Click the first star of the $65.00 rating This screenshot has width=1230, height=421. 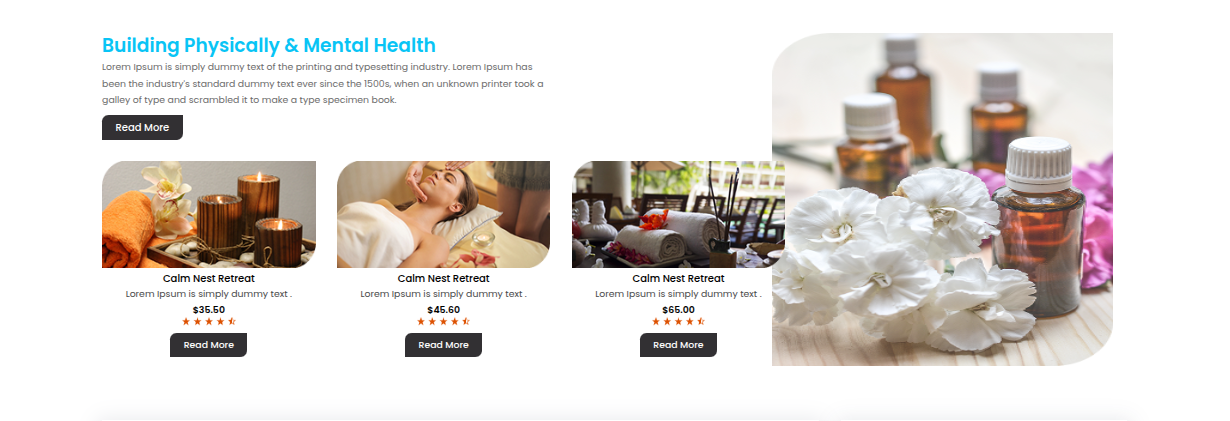(x=656, y=322)
